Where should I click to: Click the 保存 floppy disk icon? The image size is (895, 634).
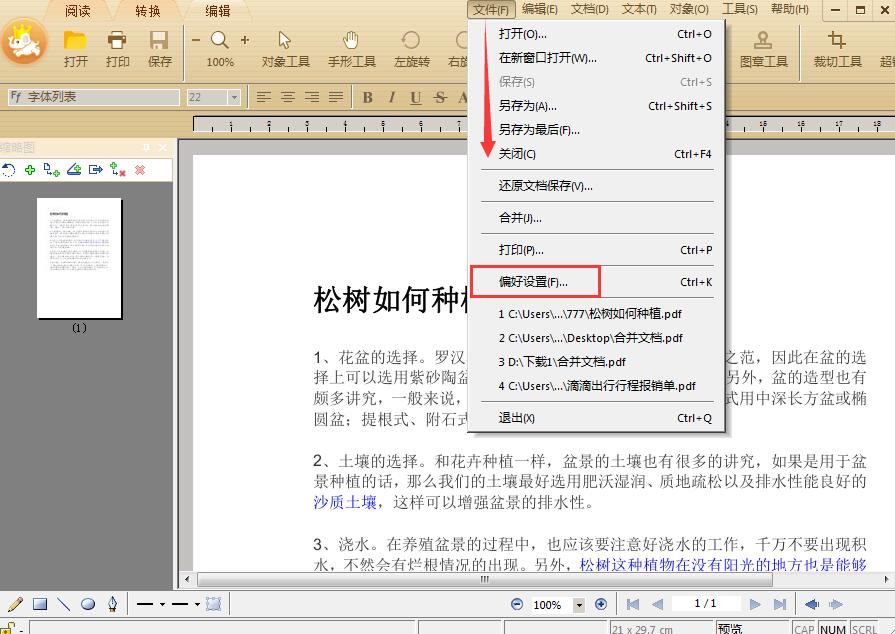click(159, 41)
